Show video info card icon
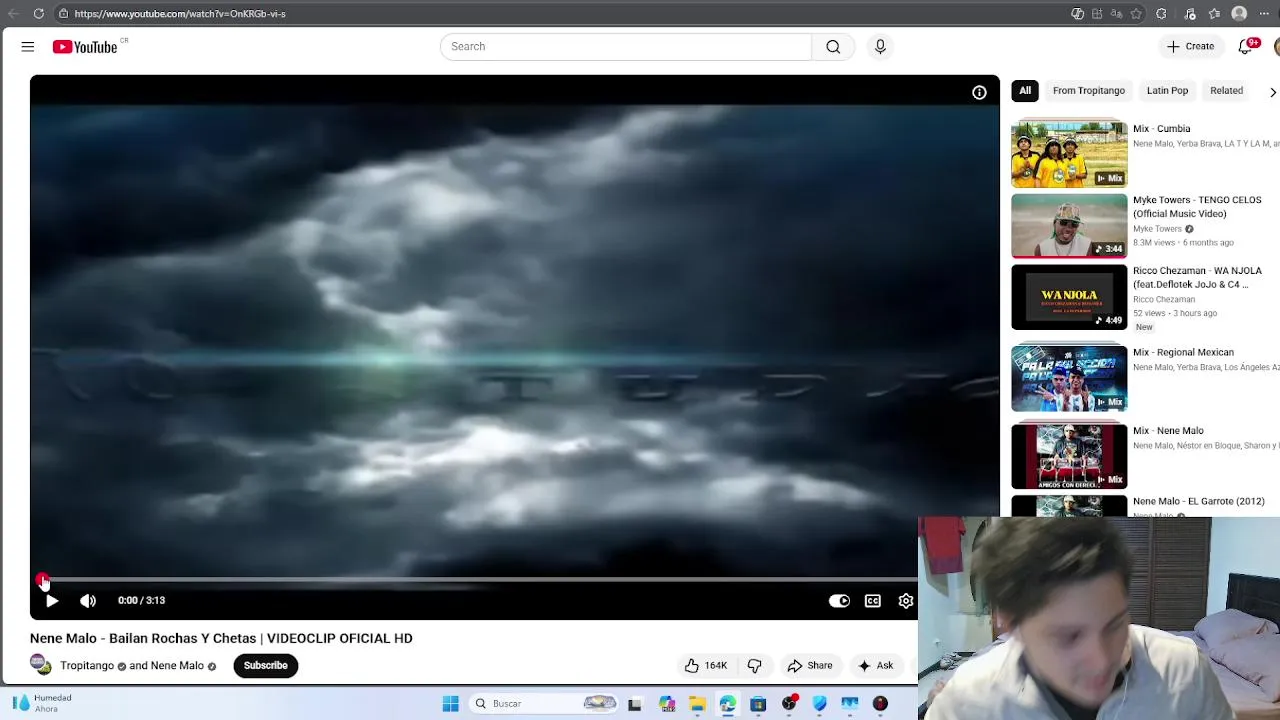 979,92
